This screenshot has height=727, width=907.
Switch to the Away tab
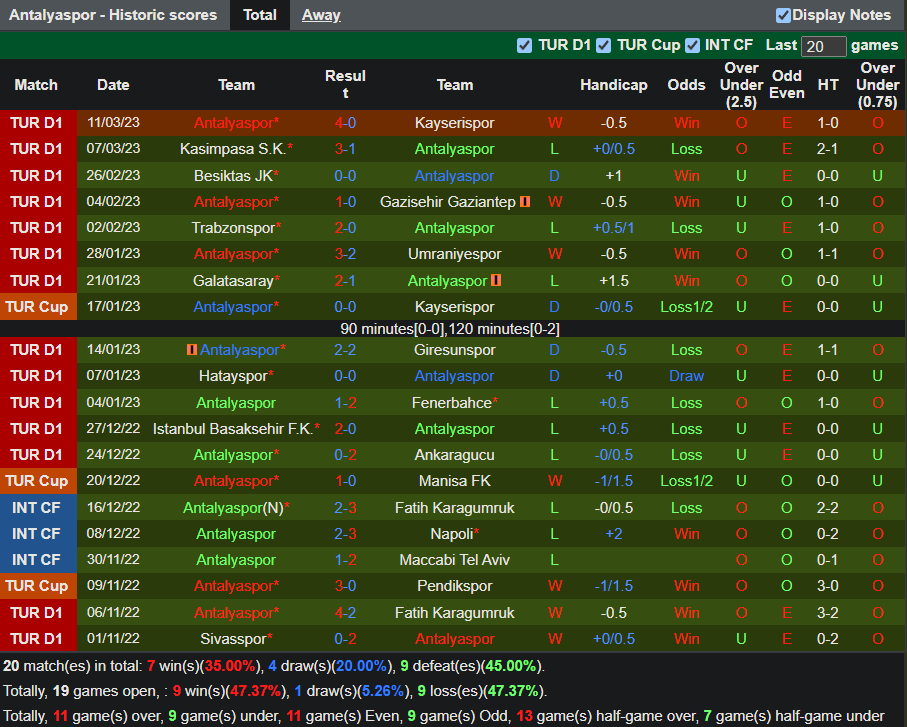click(x=321, y=15)
